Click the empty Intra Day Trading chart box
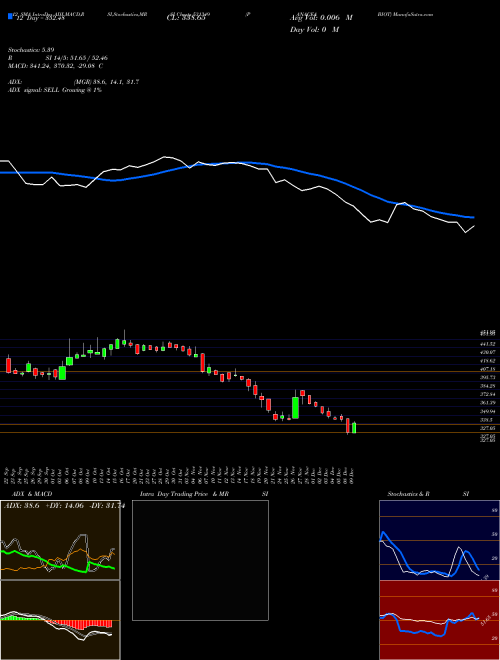 coord(200,560)
